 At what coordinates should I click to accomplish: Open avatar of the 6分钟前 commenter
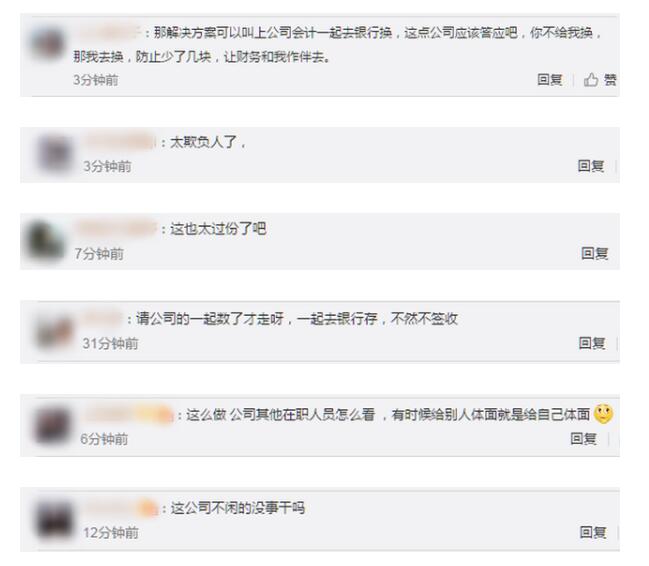coord(52,425)
